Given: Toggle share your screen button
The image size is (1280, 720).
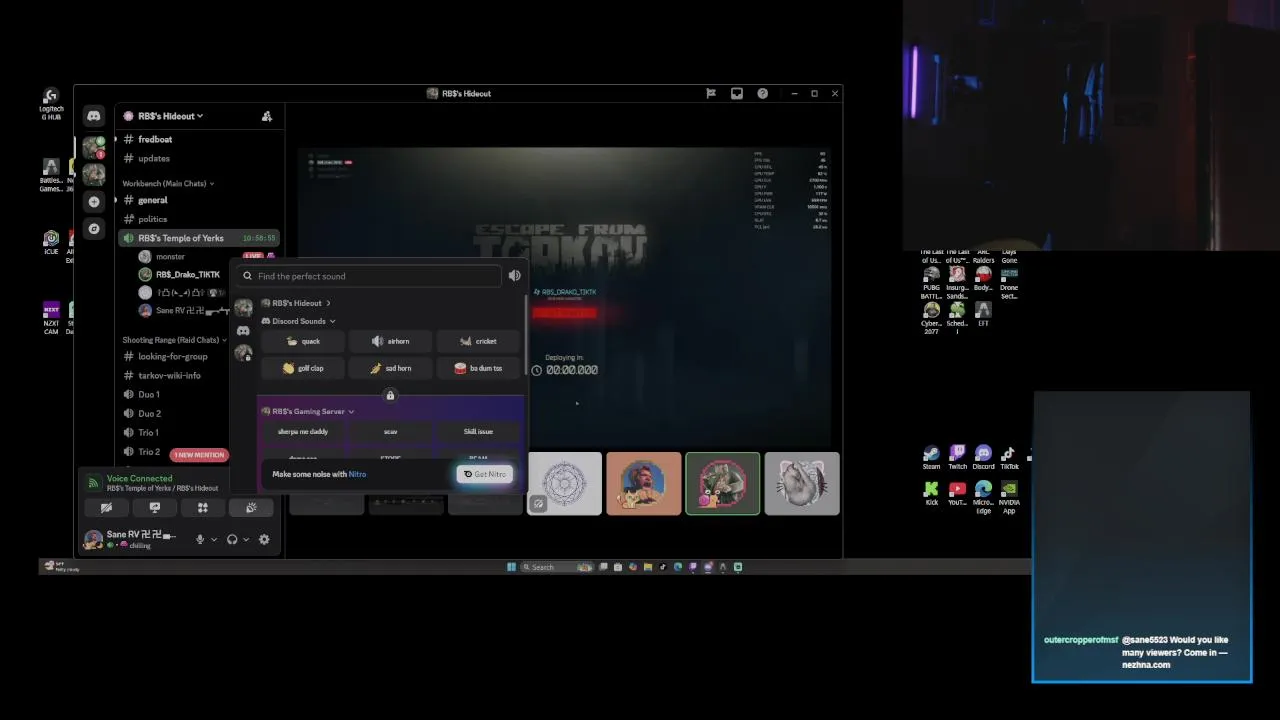Looking at the screenshot, I should coord(154,508).
